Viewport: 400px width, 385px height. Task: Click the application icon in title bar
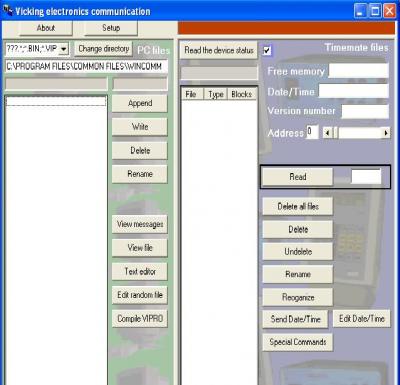coord(7,11)
